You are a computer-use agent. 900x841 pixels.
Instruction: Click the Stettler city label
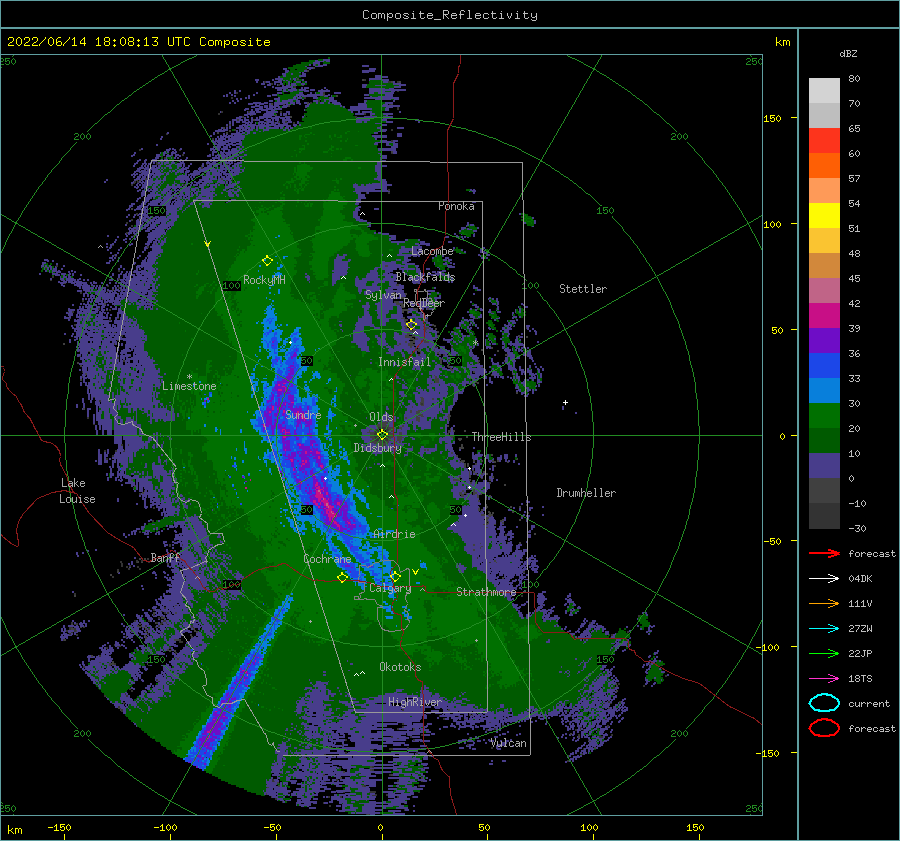[x=583, y=289]
